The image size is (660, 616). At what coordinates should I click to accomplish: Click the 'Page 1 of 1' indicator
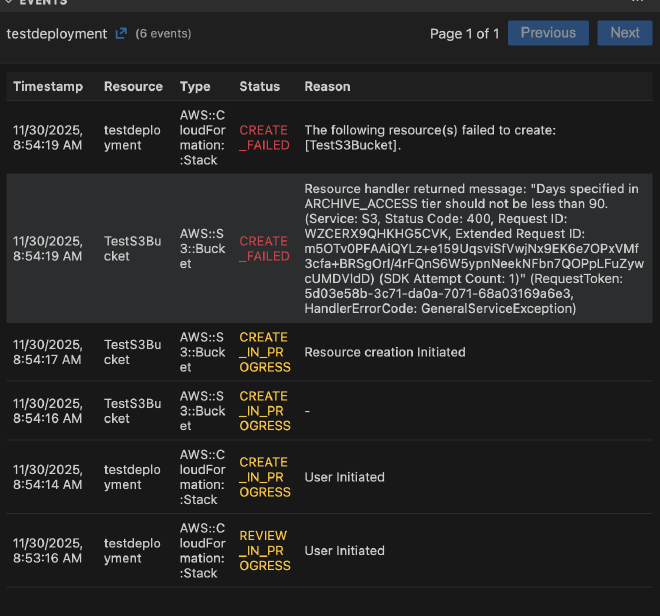[x=464, y=34]
